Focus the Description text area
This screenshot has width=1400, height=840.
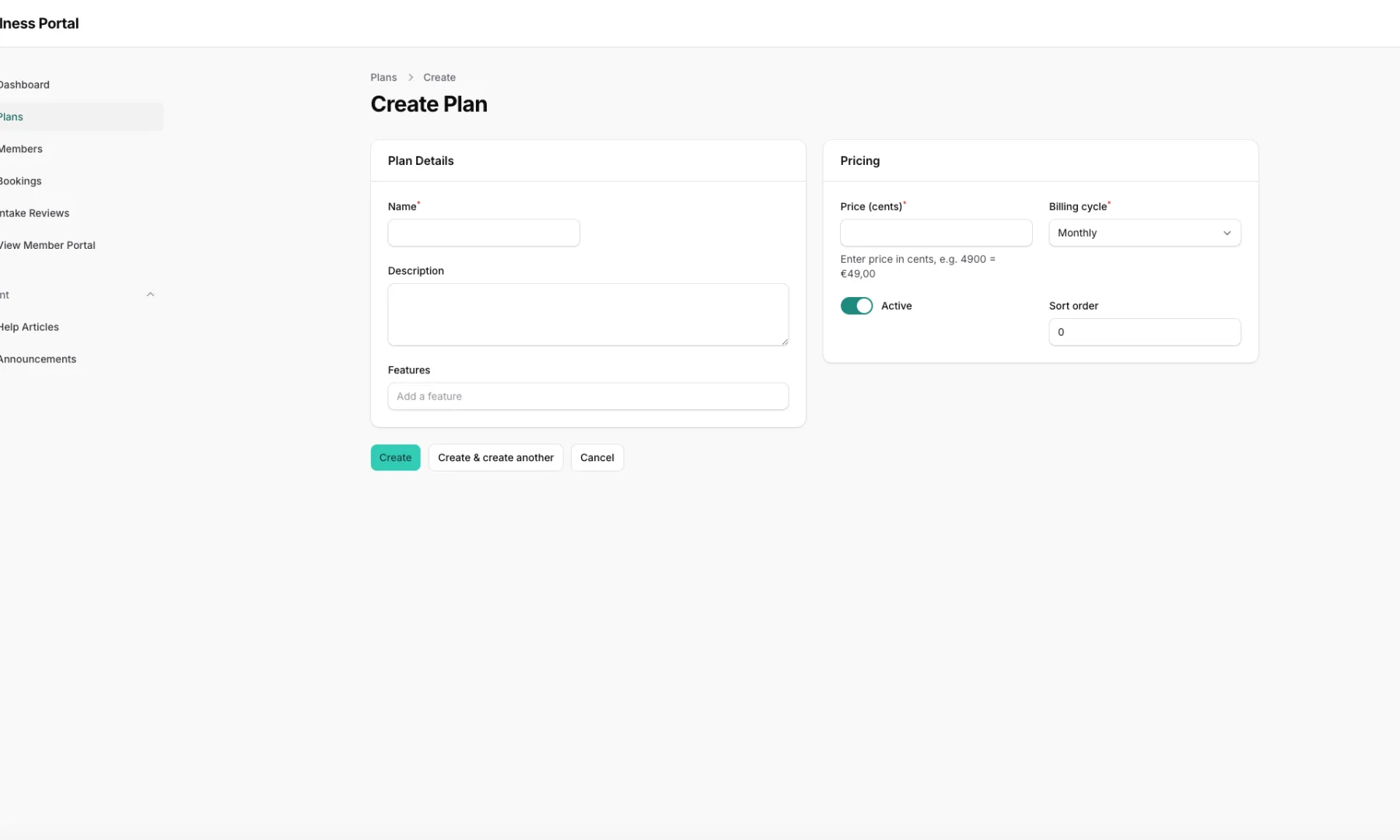587,314
